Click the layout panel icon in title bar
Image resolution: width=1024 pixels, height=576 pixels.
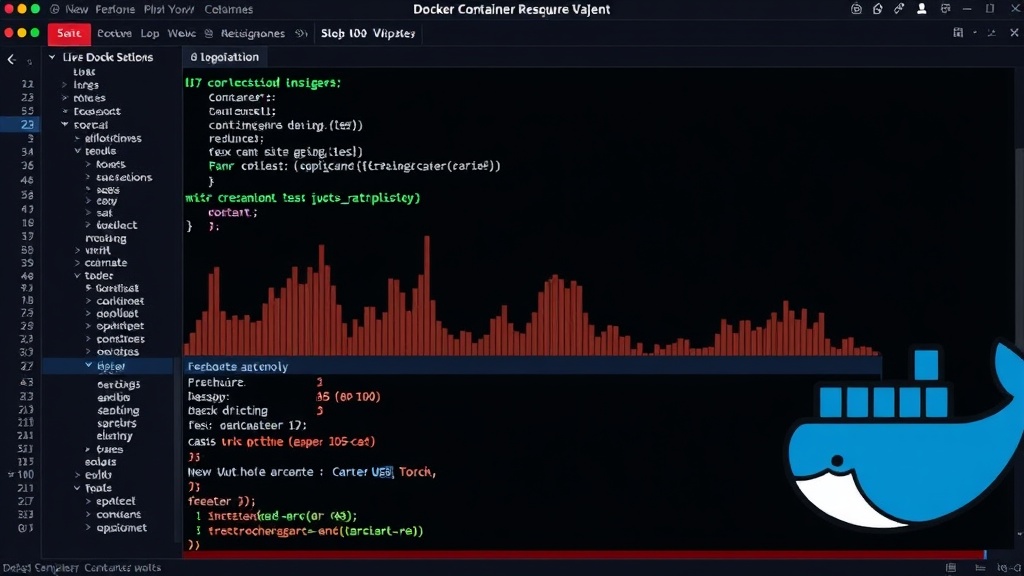click(x=945, y=9)
